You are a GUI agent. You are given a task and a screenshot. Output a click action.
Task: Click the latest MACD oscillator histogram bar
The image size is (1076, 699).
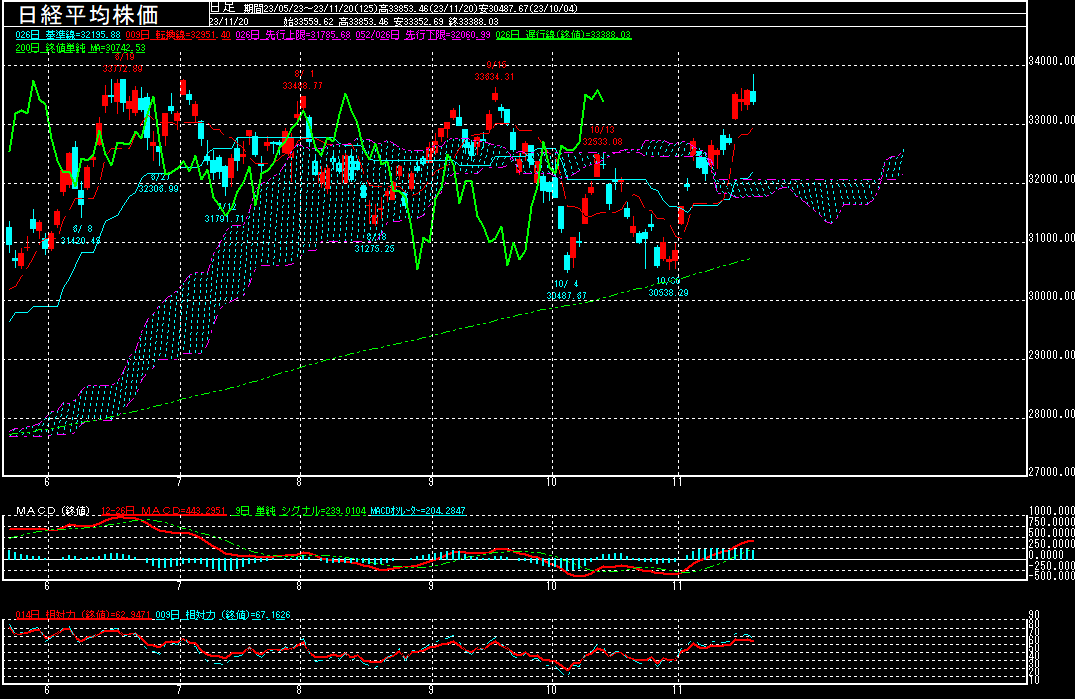click(753, 554)
